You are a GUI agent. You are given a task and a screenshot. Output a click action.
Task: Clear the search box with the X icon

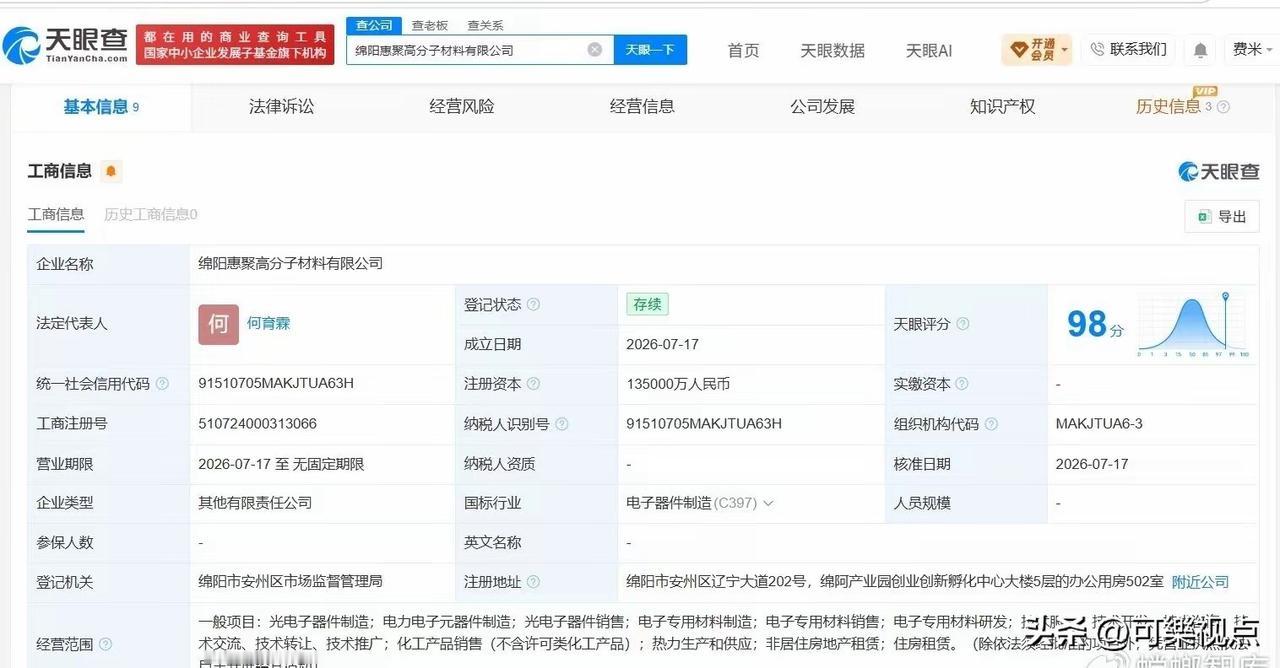[x=594, y=49]
